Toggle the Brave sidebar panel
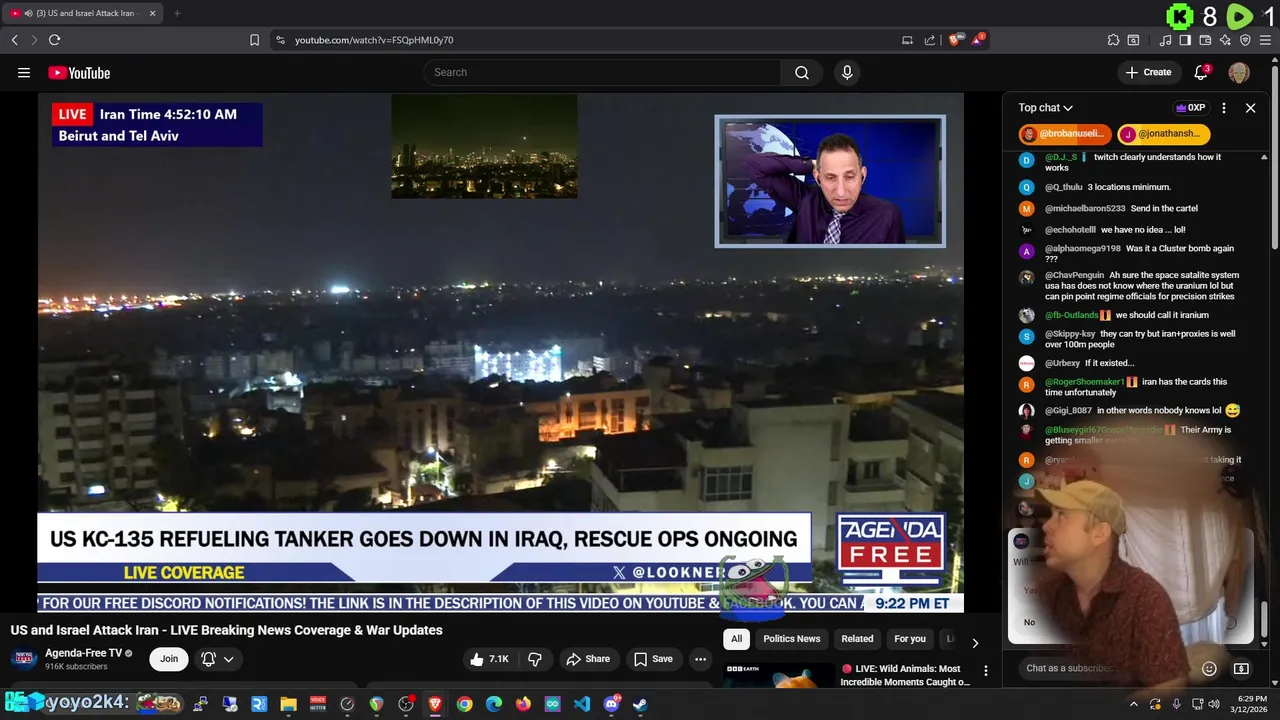1280x720 pixels. pyautogui.click(x=1185, y=40)
